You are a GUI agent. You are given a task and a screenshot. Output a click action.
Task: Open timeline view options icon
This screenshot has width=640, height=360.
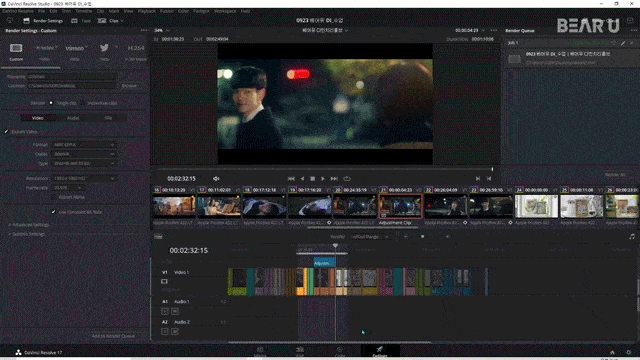(x=158, y=237)
